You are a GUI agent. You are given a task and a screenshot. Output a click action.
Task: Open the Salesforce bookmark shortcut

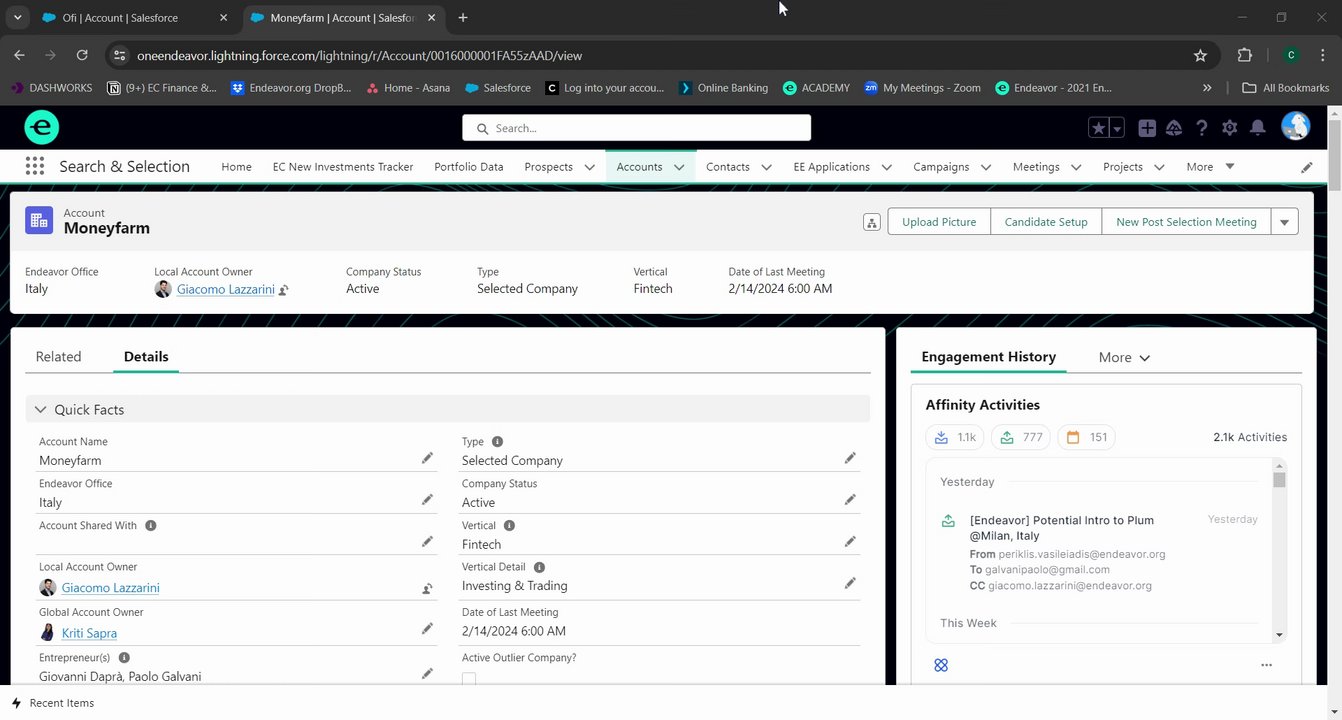coord(497,88)
